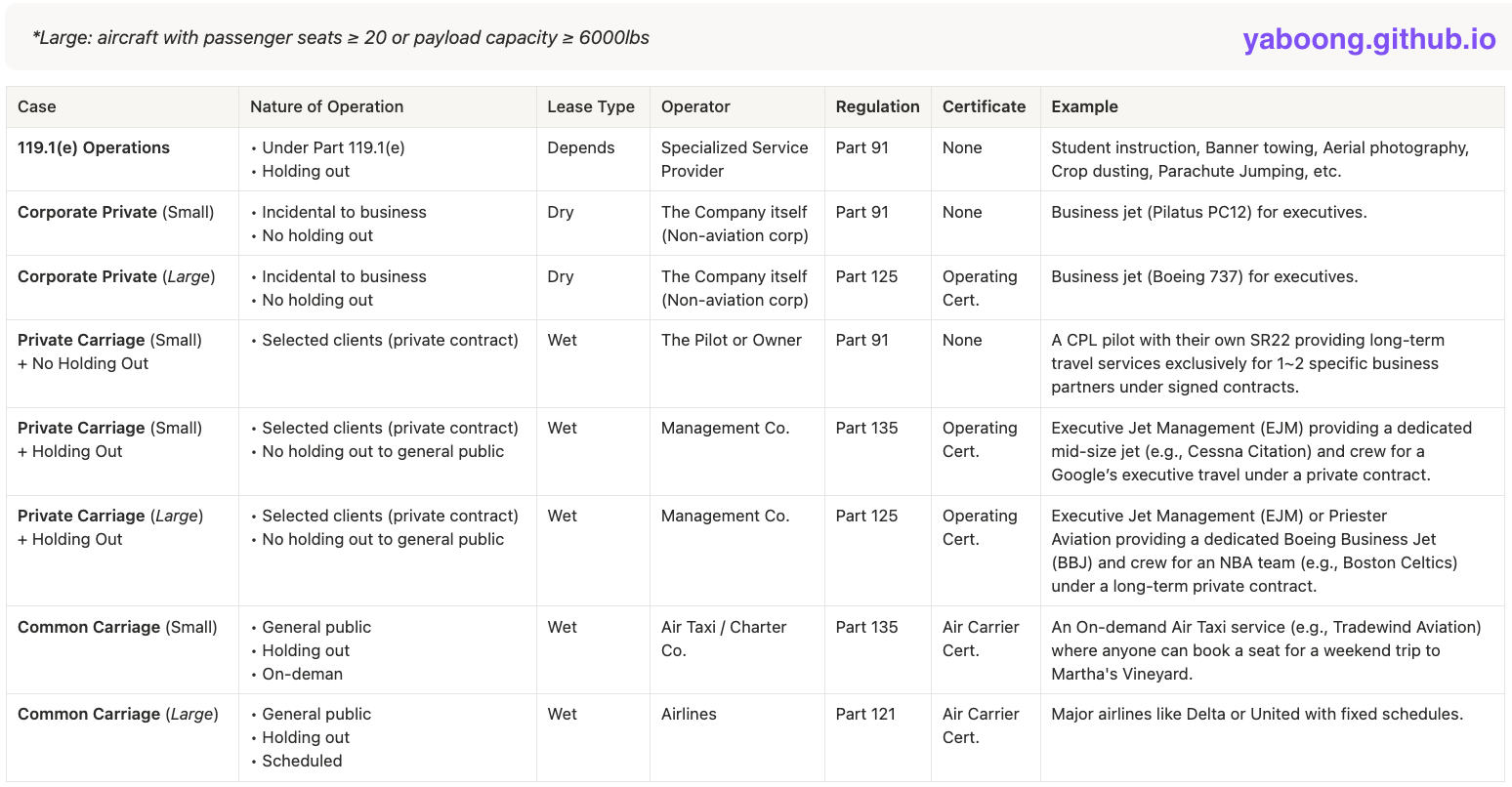1512x787 pixels.
Task: Click the "Regulation" column header
Action: coord(877,106)
